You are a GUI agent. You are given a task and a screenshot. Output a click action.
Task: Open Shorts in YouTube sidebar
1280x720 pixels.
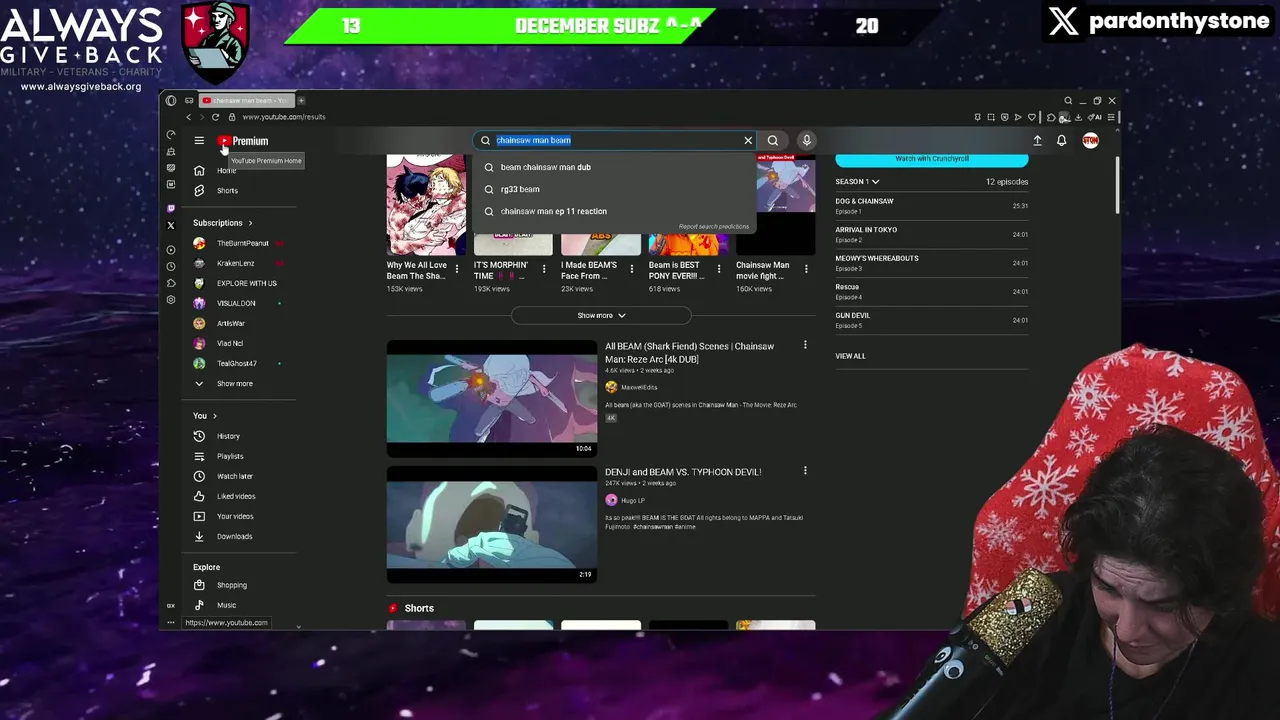(228, 190)
